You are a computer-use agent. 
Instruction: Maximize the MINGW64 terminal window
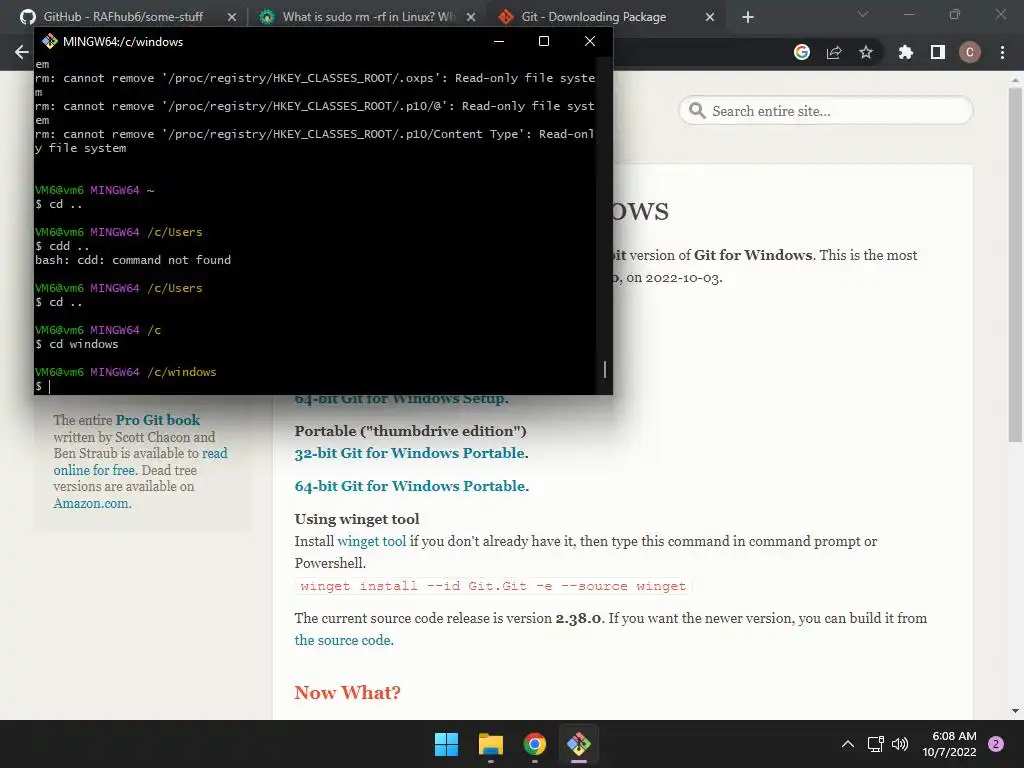click(x=543, y=41)
